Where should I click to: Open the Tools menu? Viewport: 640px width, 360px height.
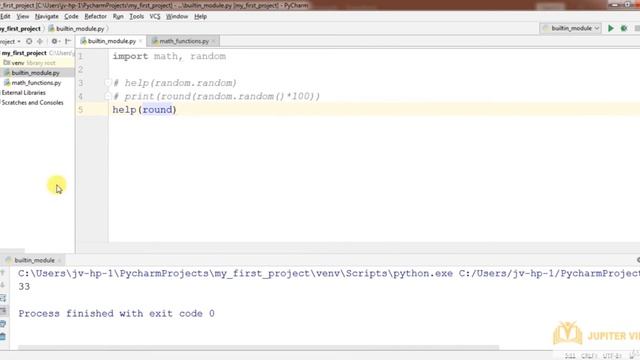(136, 16)
